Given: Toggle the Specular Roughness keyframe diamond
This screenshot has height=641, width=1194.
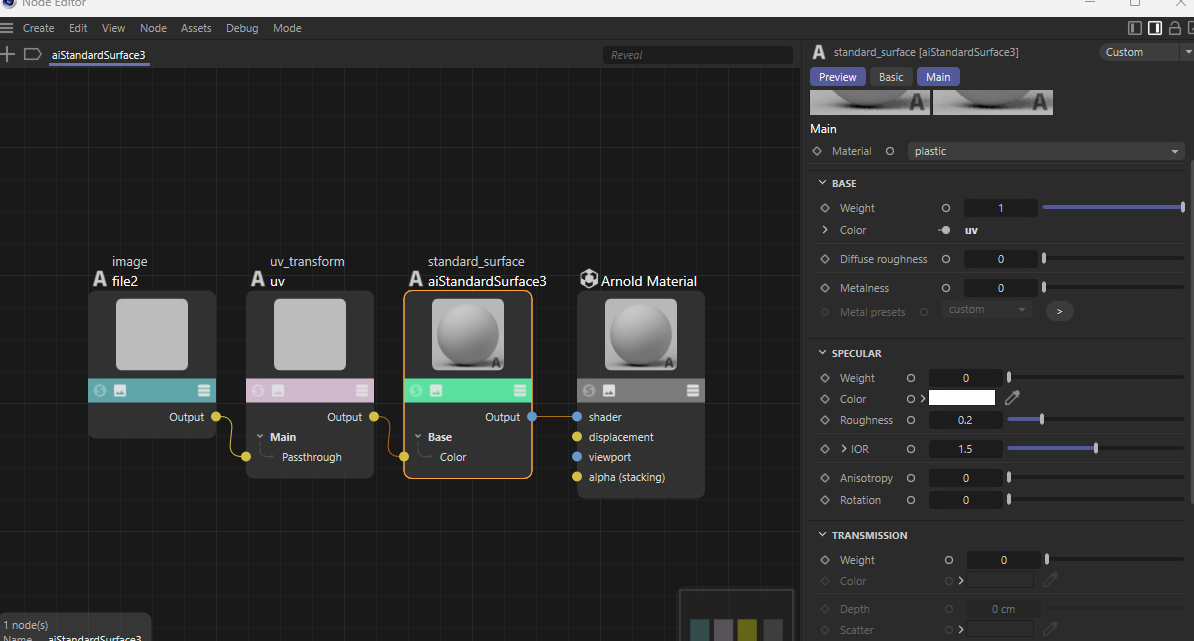Looking at the screenshot, I should [x=825, y=420].
